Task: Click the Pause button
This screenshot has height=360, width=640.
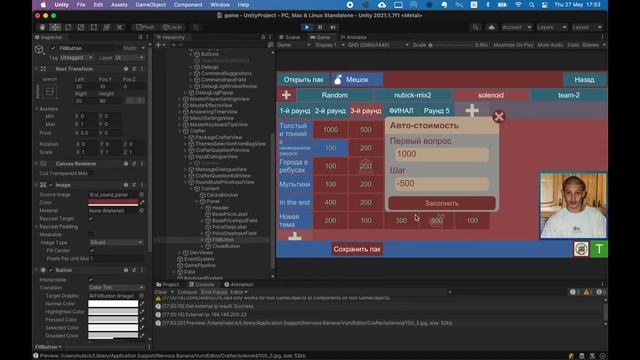Action: (x=320, y=27)
